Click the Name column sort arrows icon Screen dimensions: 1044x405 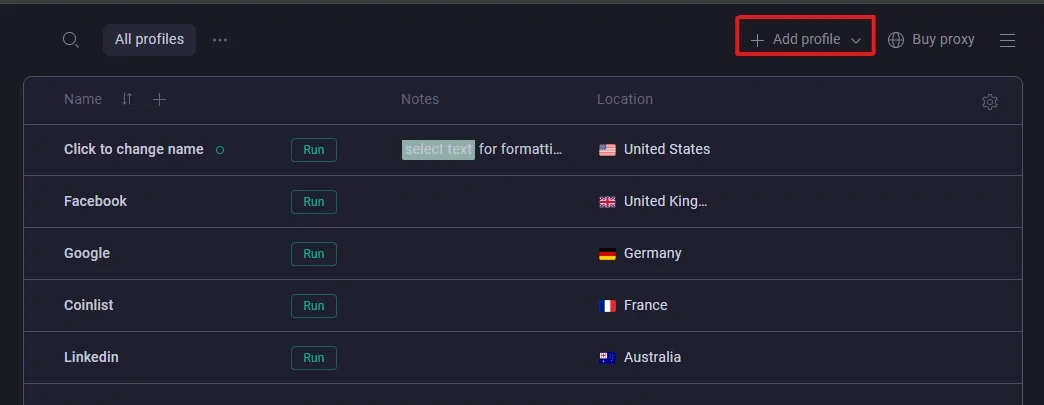point(127,99)
